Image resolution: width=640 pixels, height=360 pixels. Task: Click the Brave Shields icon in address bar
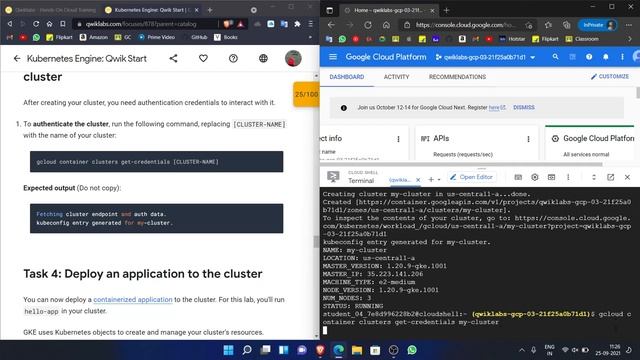(227, 24)
